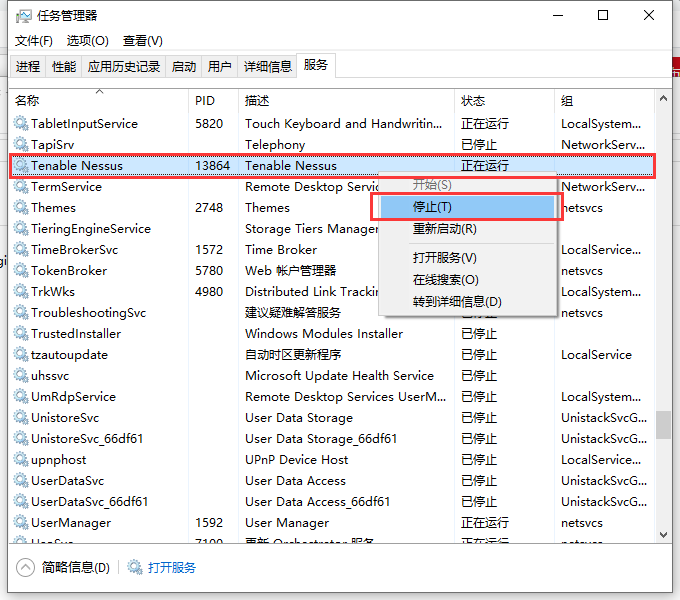Collapse details with the 简略信息 arrow icon
Viewport: 680px width, 600px height.
tap(25, 567)
